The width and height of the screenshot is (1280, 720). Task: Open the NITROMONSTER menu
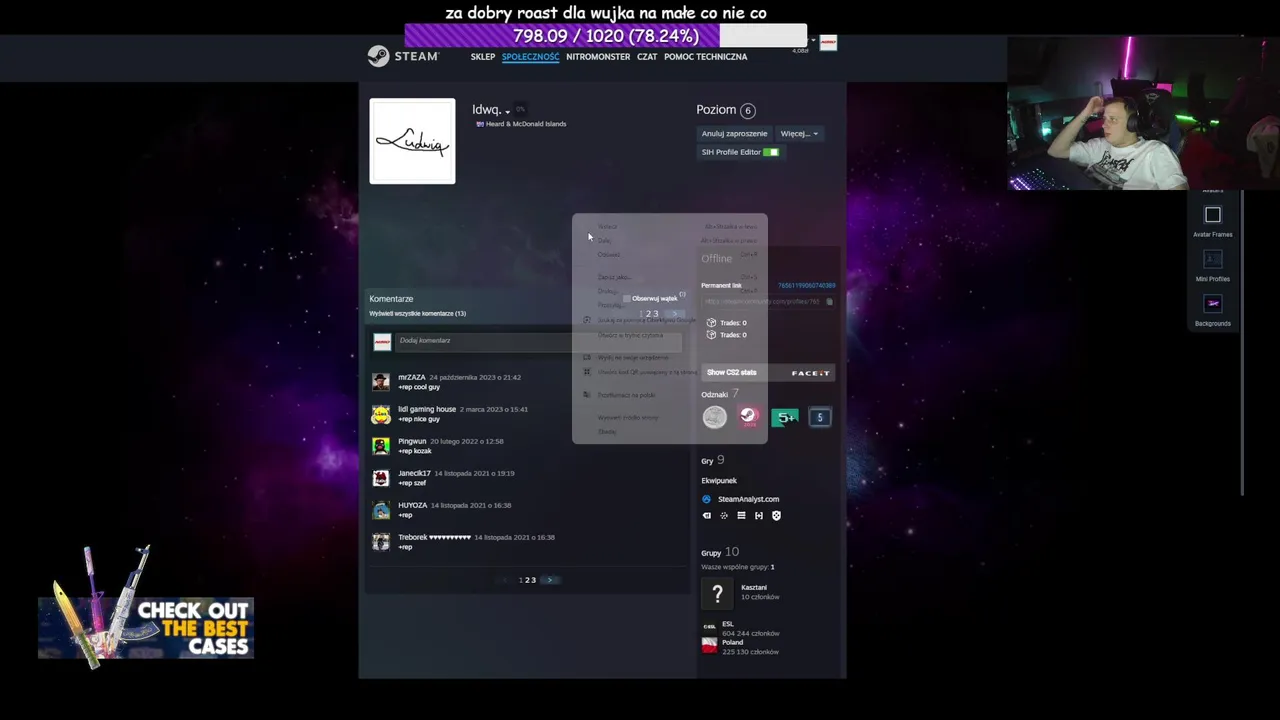[x=598, y=57]
